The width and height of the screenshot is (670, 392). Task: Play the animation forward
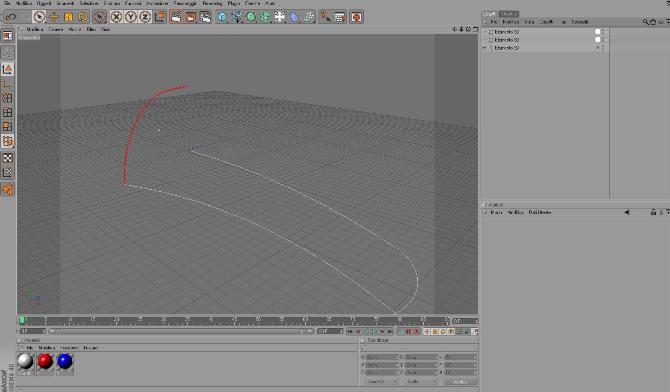pos(374,332)
